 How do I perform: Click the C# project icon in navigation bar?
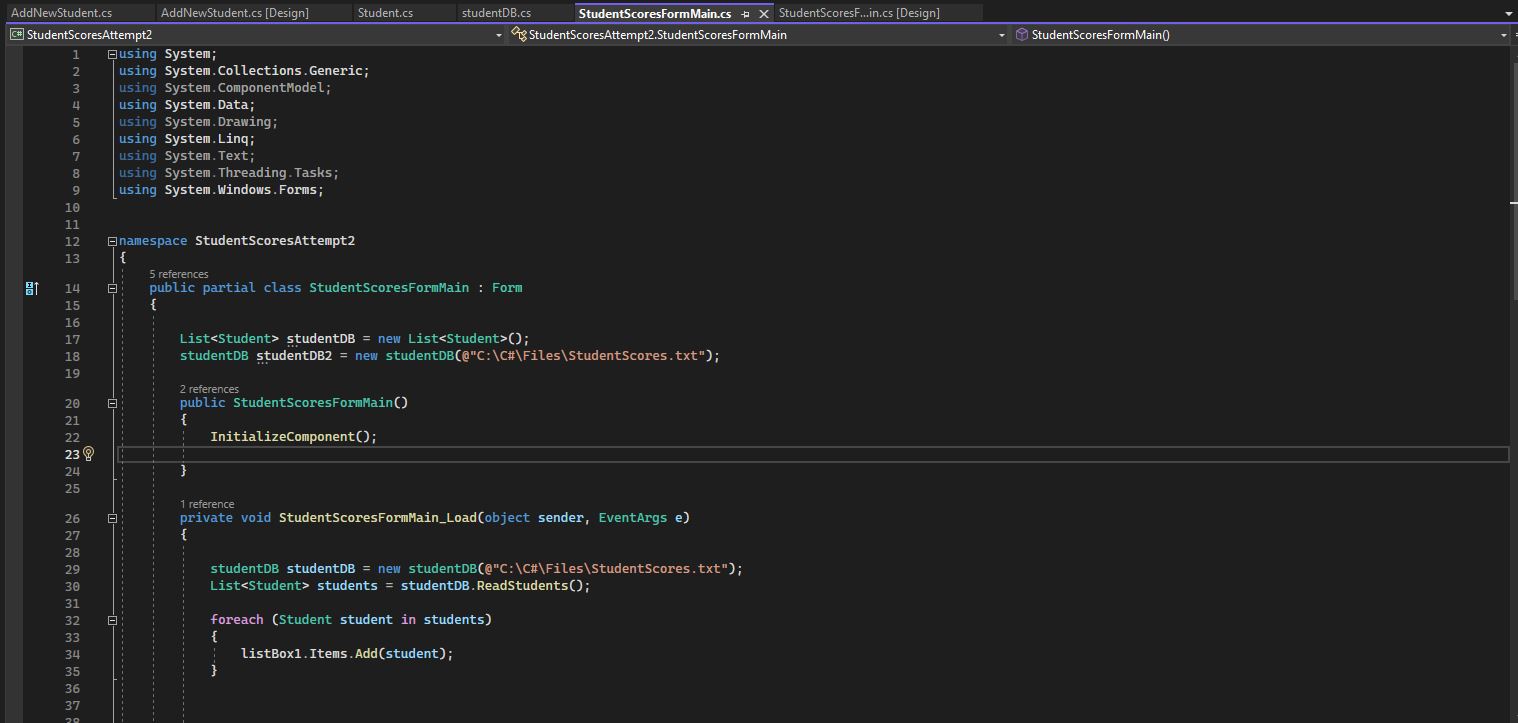coord(16,34)
